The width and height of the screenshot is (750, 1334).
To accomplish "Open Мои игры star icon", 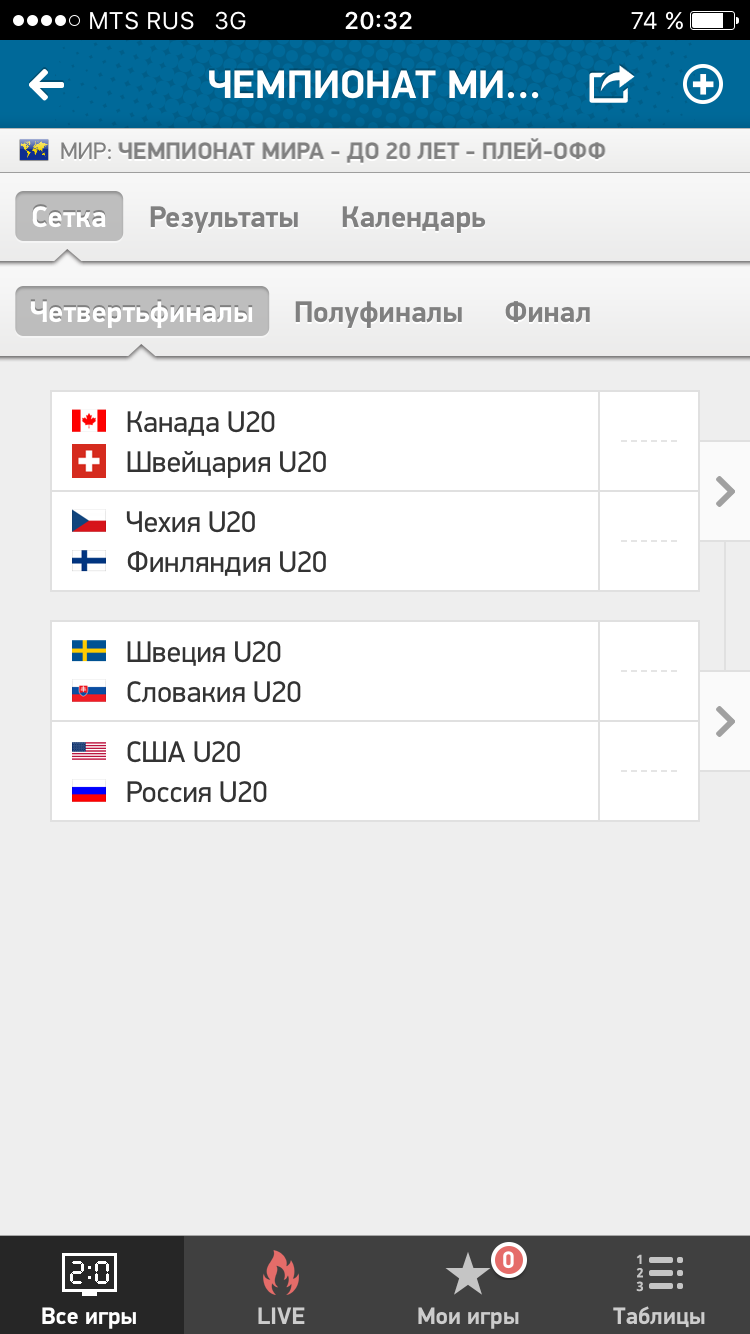I will pos(467,1275).
